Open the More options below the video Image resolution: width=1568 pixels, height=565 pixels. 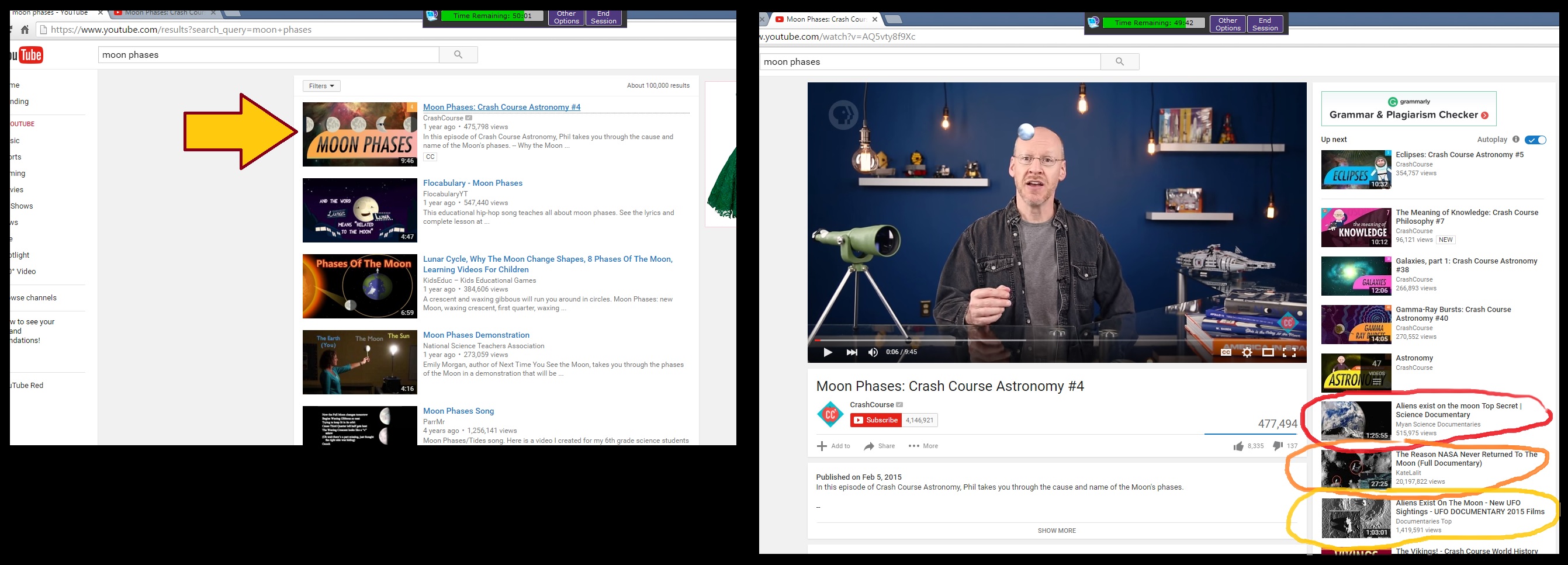coord(923,446)
